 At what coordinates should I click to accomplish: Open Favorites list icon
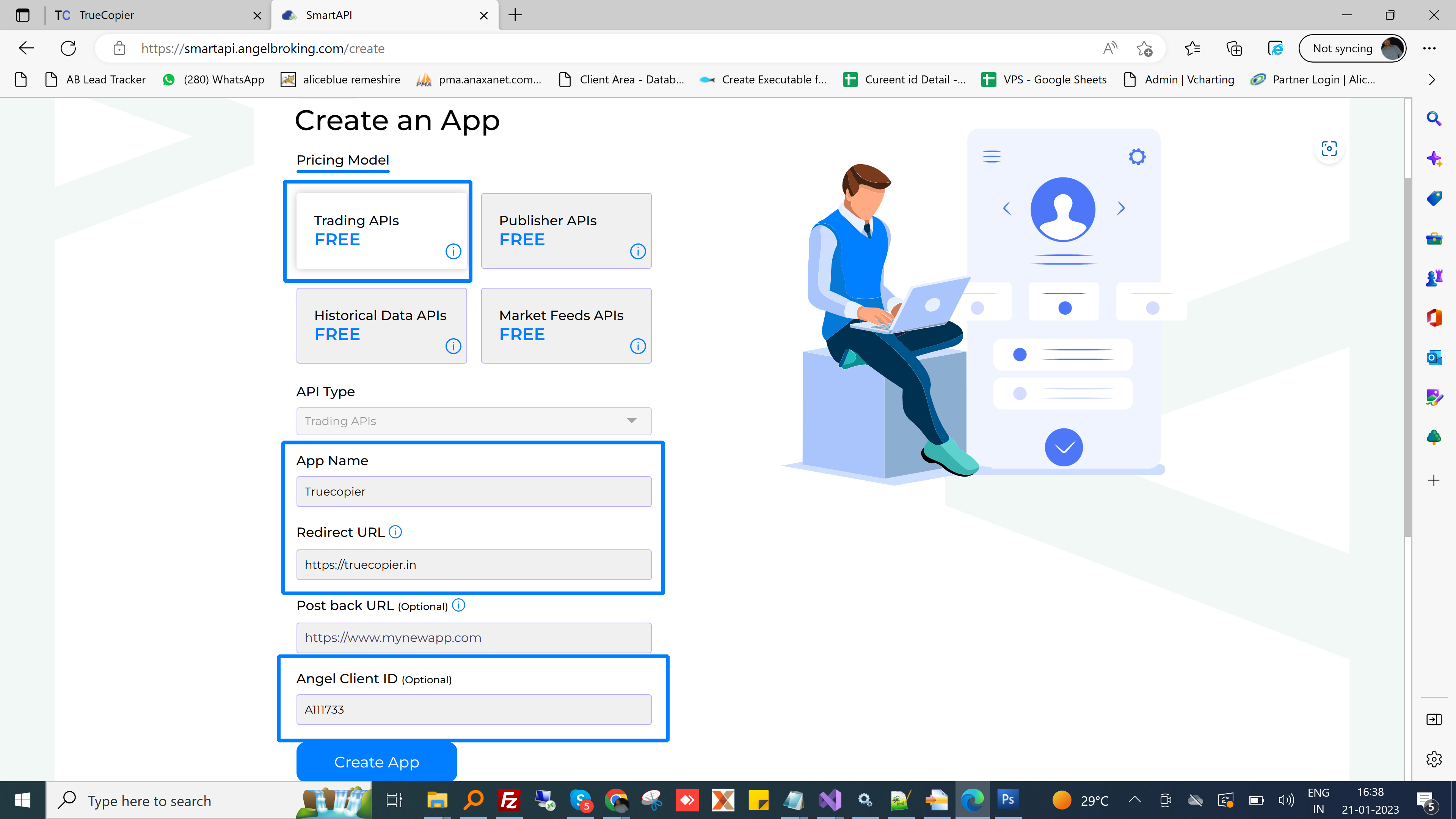(x=1192, y=49)
